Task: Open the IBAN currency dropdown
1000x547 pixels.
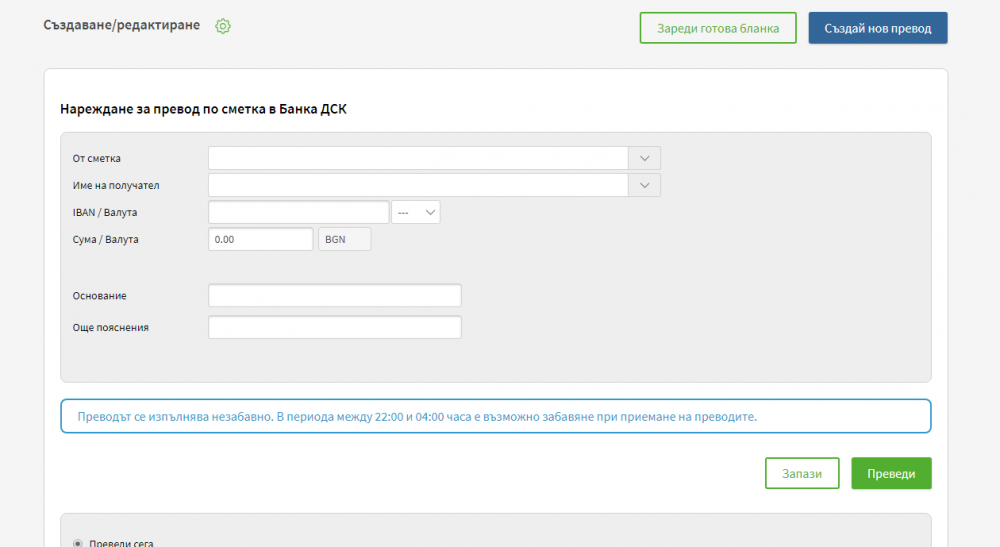Action: pos(416,212)
